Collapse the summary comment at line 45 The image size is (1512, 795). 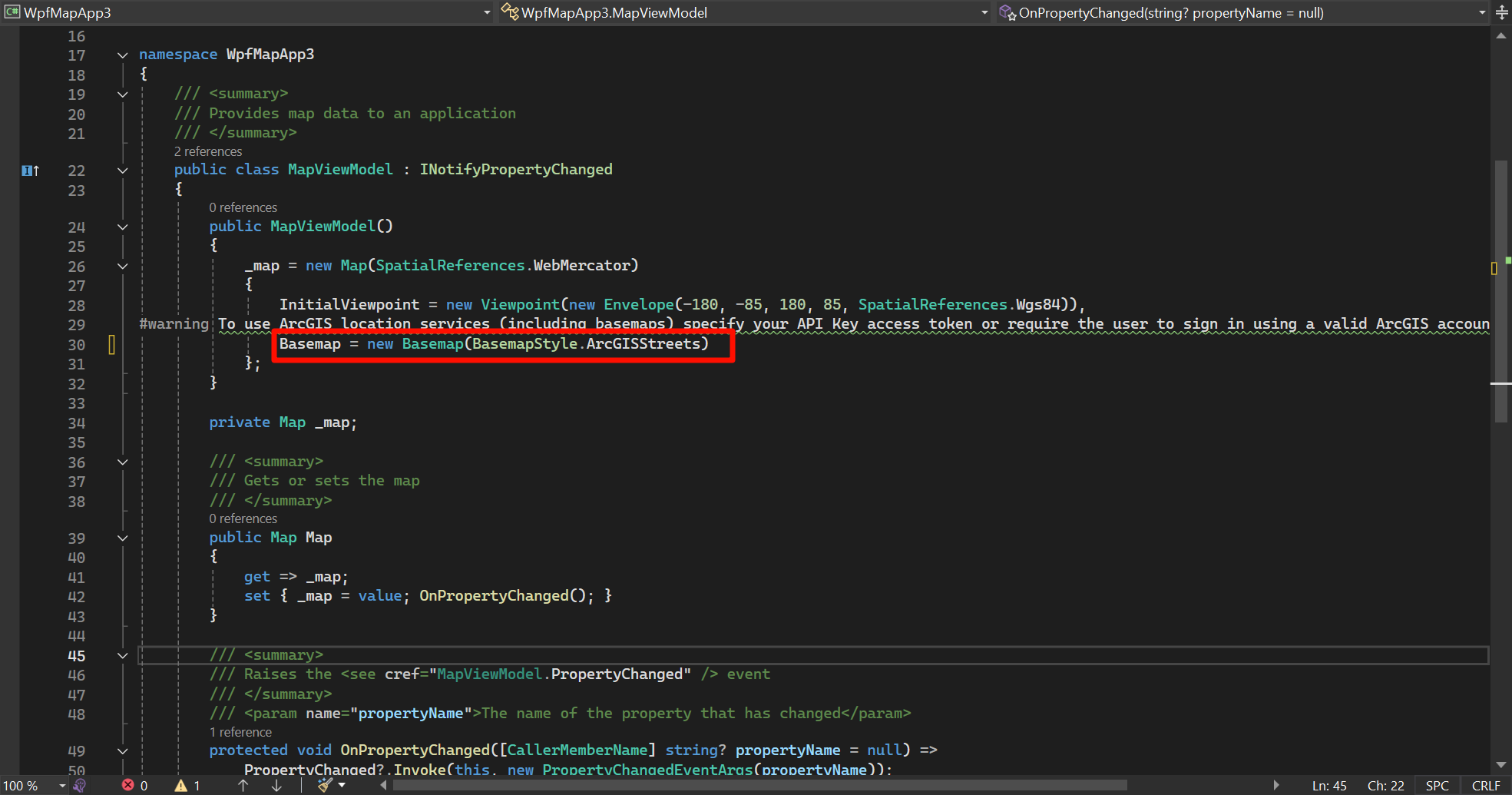[122, 656]
